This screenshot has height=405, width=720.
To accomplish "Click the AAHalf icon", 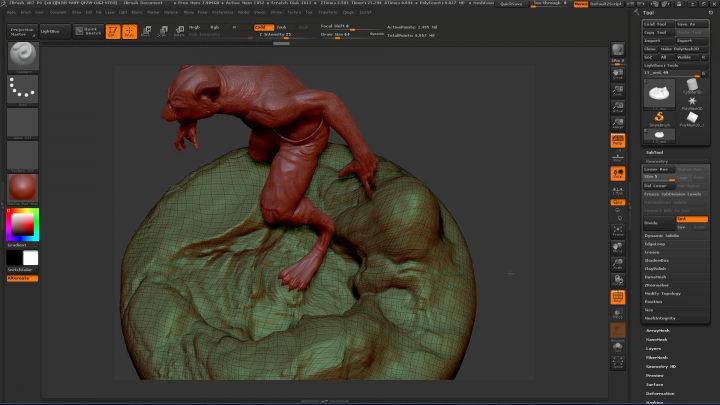I will click(x=618, y=124).
